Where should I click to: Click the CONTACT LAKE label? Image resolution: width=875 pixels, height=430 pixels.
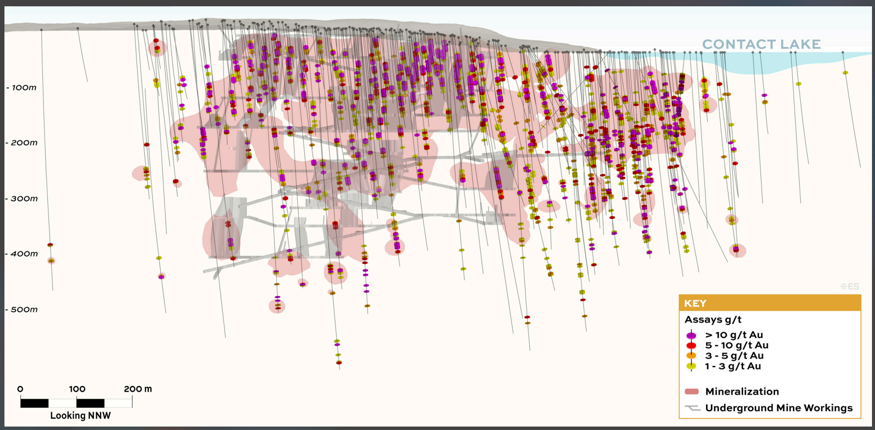761,44
